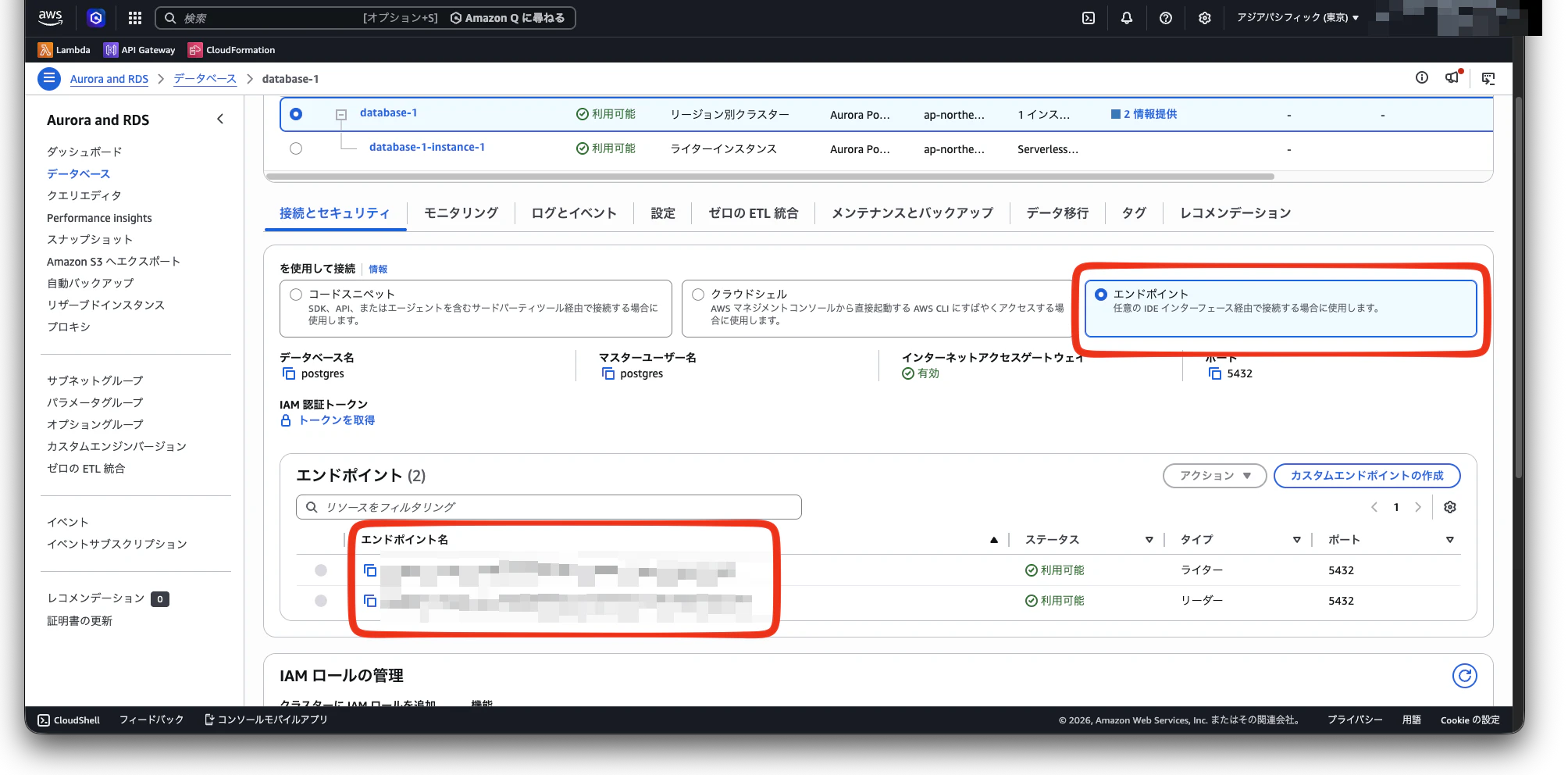Viewport: 1568px width, 775px height.
Task: Open the help question mark menu
Action: [1166, 18]
